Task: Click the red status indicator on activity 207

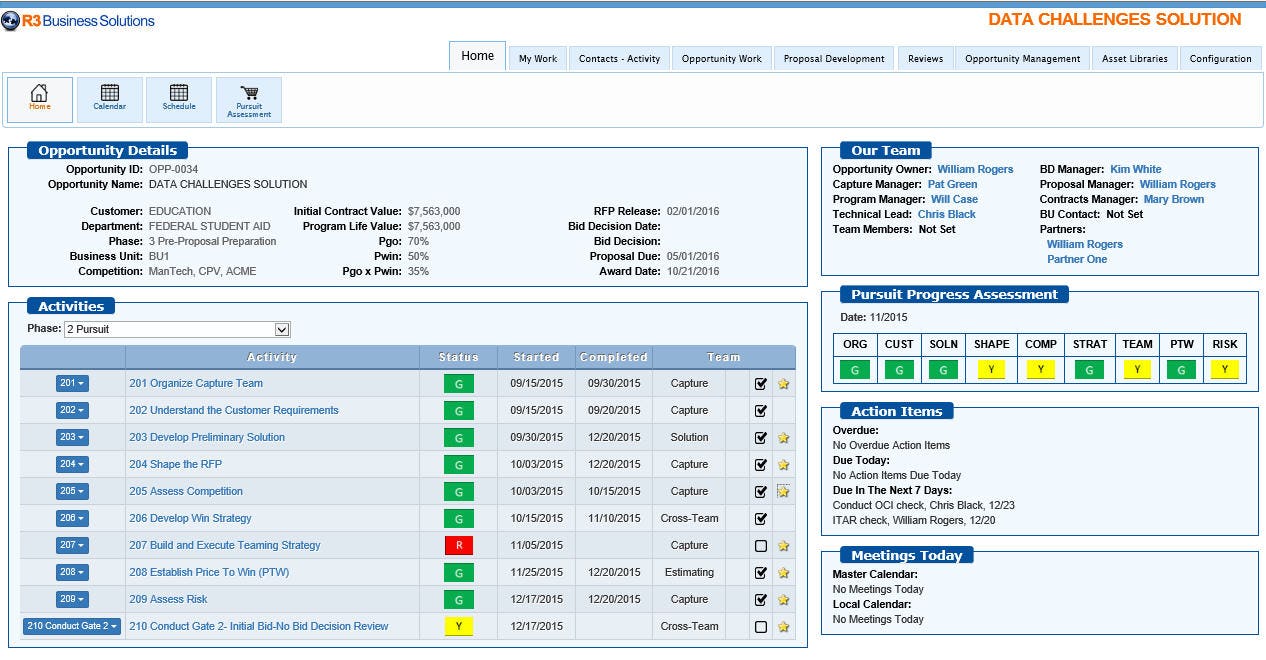Action: point(458,545)
